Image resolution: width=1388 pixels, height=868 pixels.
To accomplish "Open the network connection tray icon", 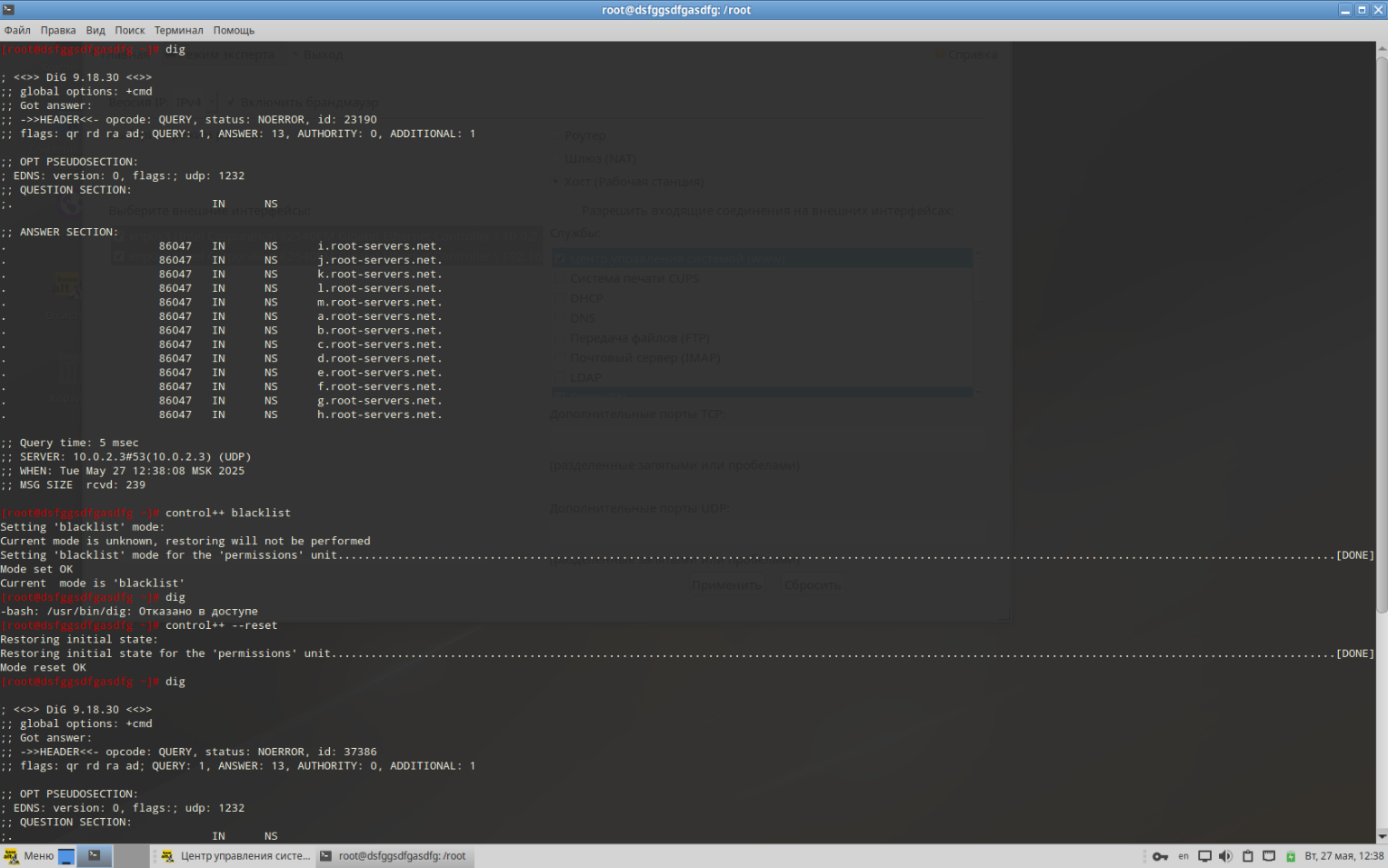I will tap(1269, 856).
